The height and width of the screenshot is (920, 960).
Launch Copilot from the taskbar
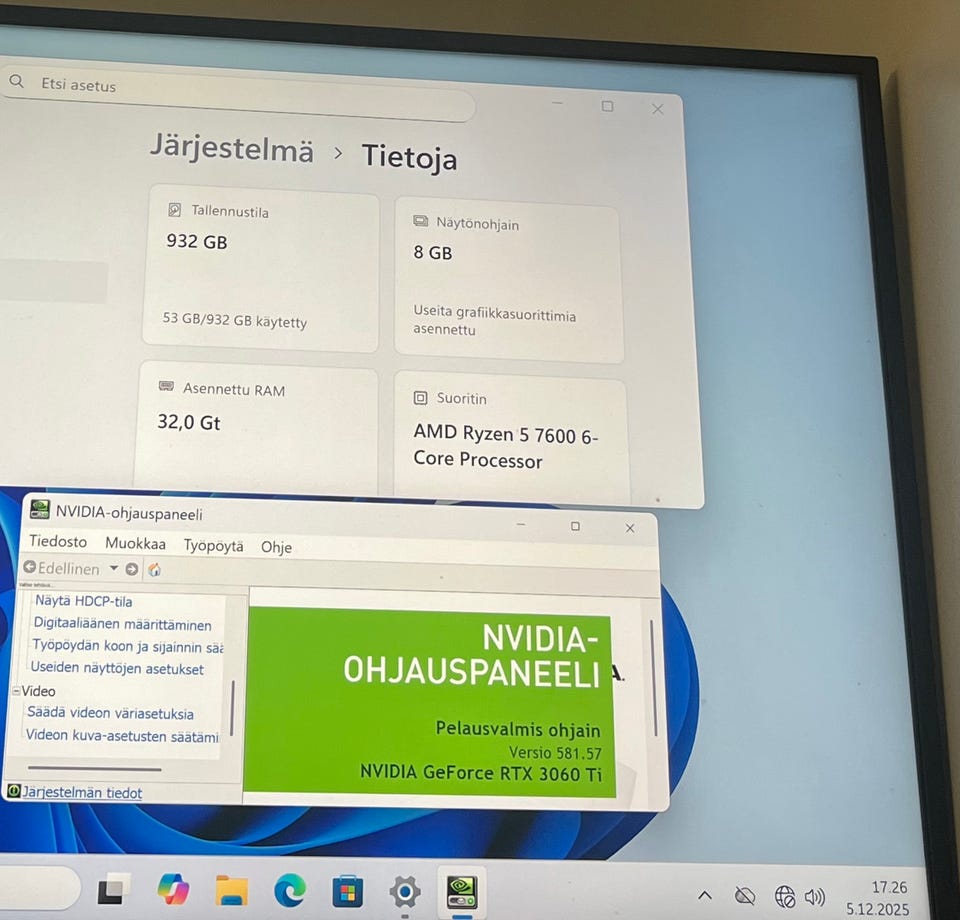[x=173, y=889]
